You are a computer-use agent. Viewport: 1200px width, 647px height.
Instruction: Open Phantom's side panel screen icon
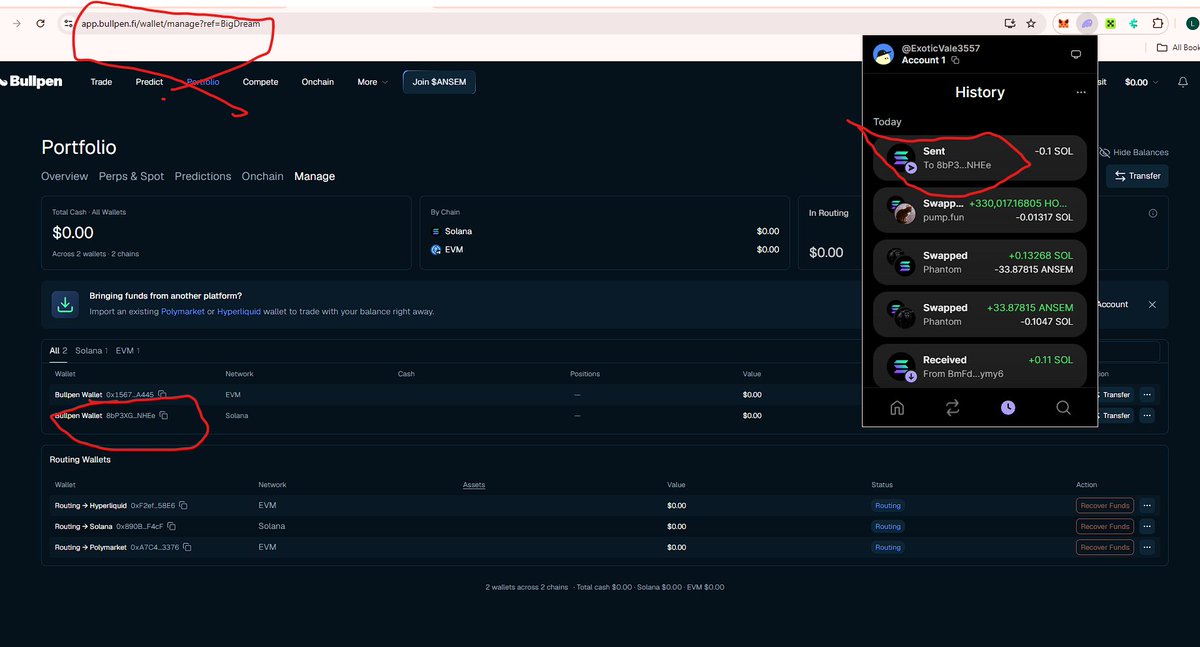coord(1076,54)
